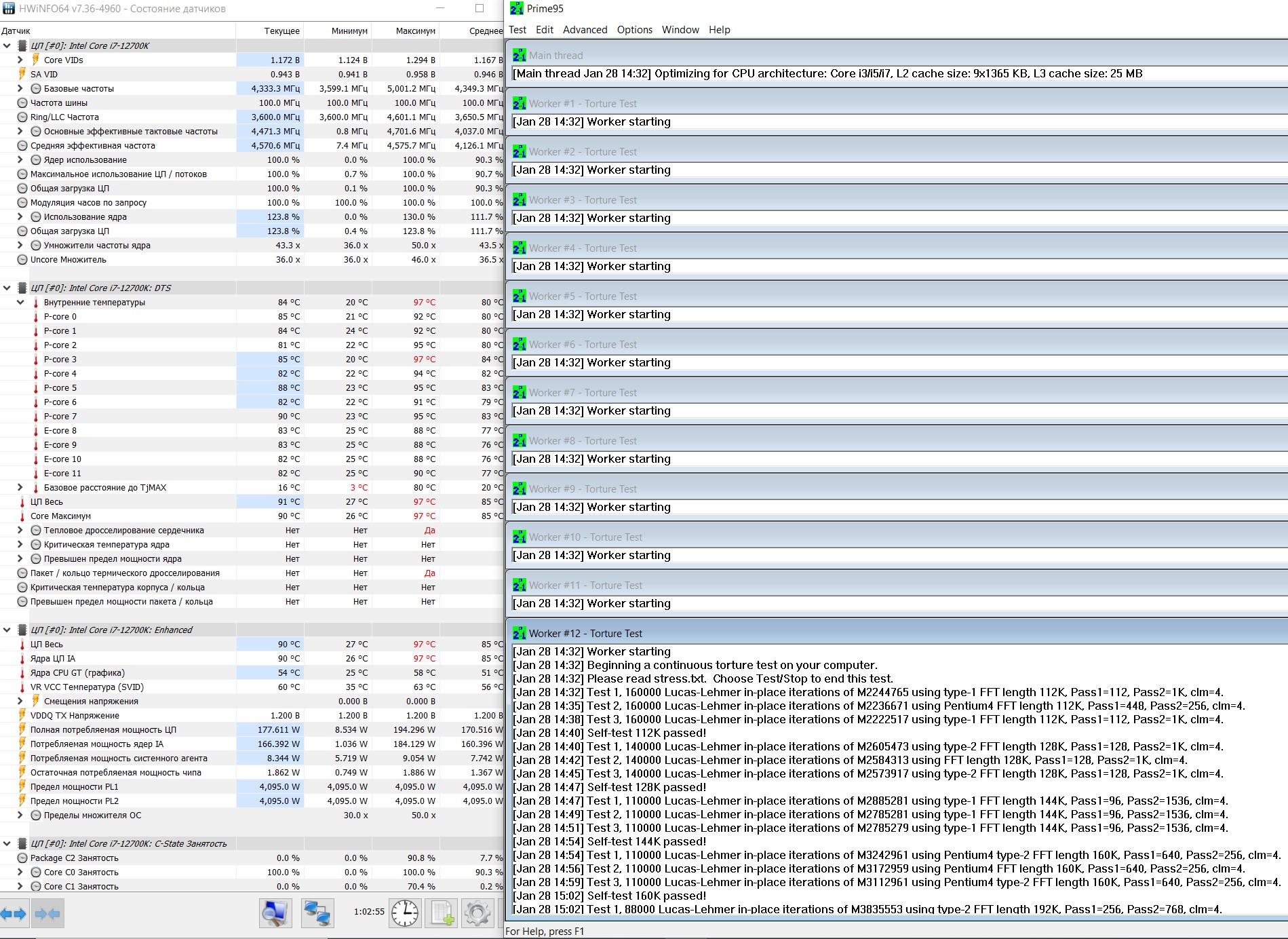Click the expand-columns double arrow icon in HWiNFO
This screenshot has width=1288, height=939.
click(x=14, y=913)
